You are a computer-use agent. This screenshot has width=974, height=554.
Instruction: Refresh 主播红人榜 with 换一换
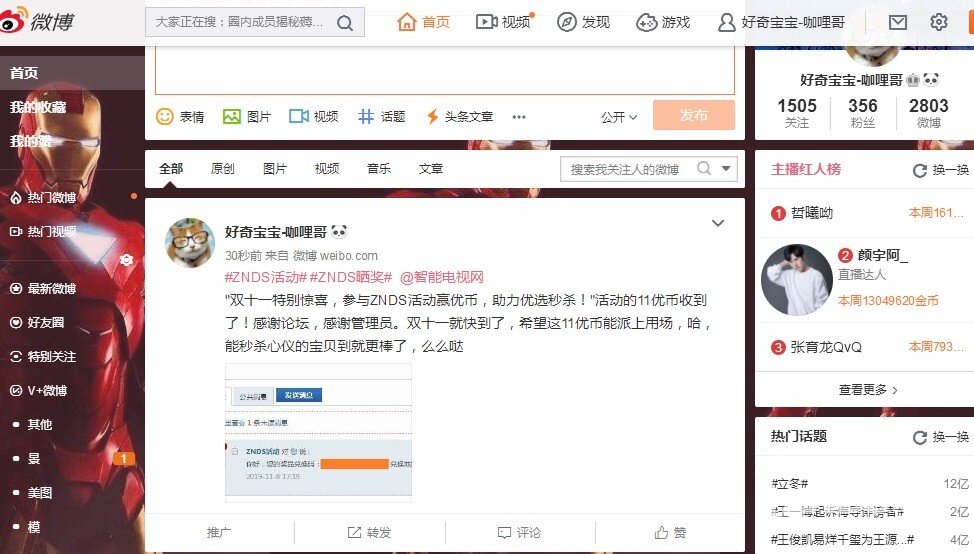(941, 170)
